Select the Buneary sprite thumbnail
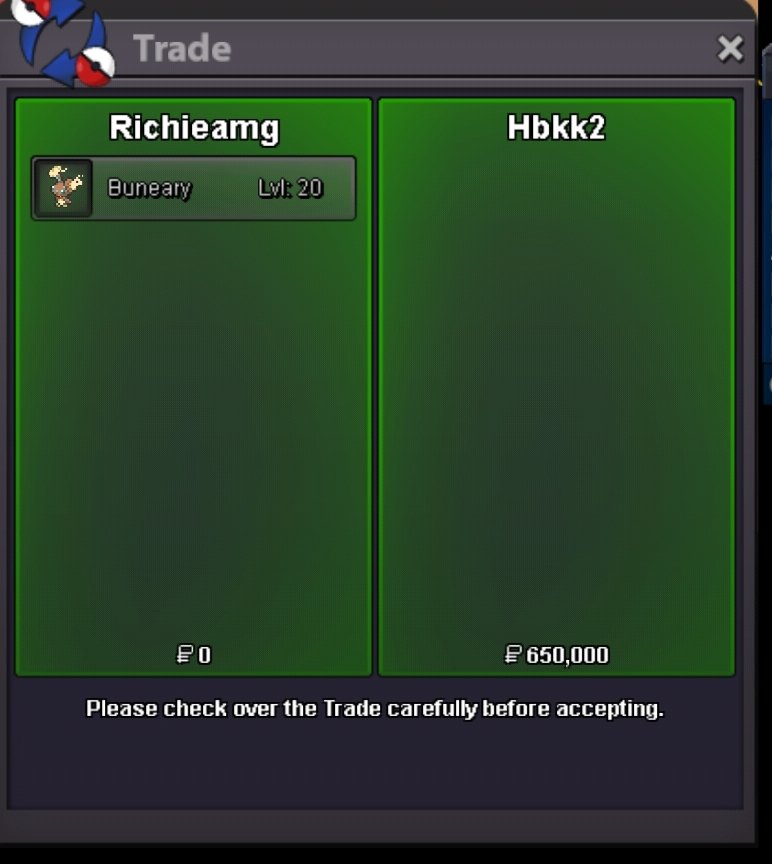Image resolution: width=772 pixels, height=864 pixels. 63,188
